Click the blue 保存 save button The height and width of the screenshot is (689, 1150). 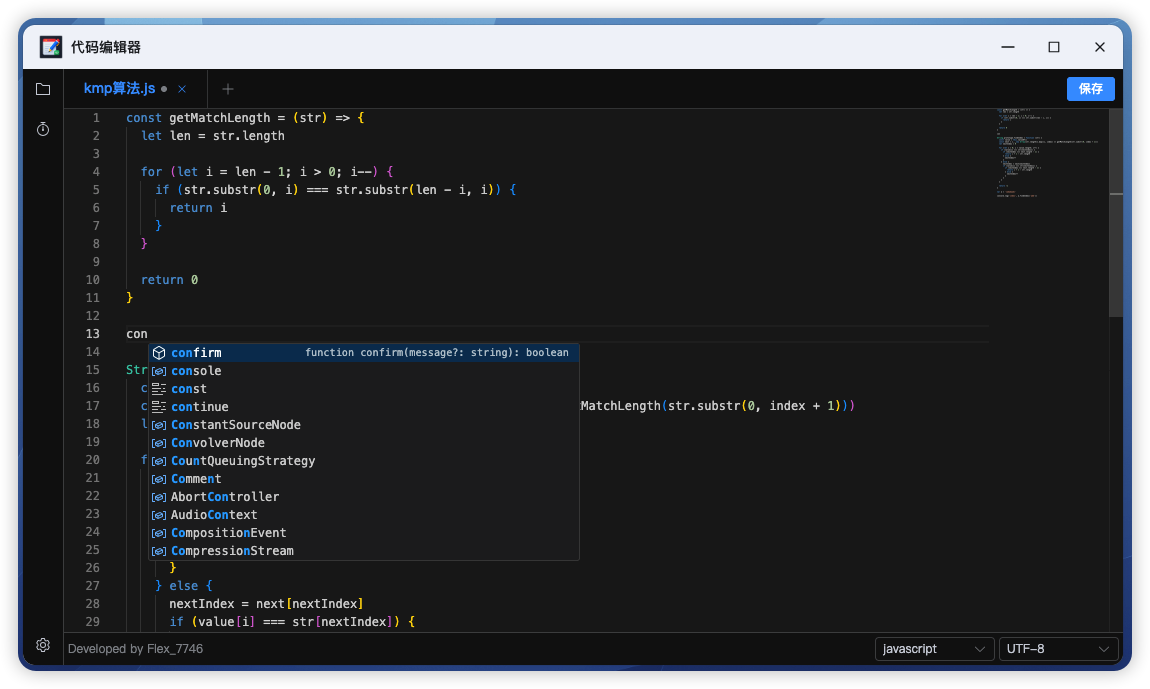pos(1090,89)
